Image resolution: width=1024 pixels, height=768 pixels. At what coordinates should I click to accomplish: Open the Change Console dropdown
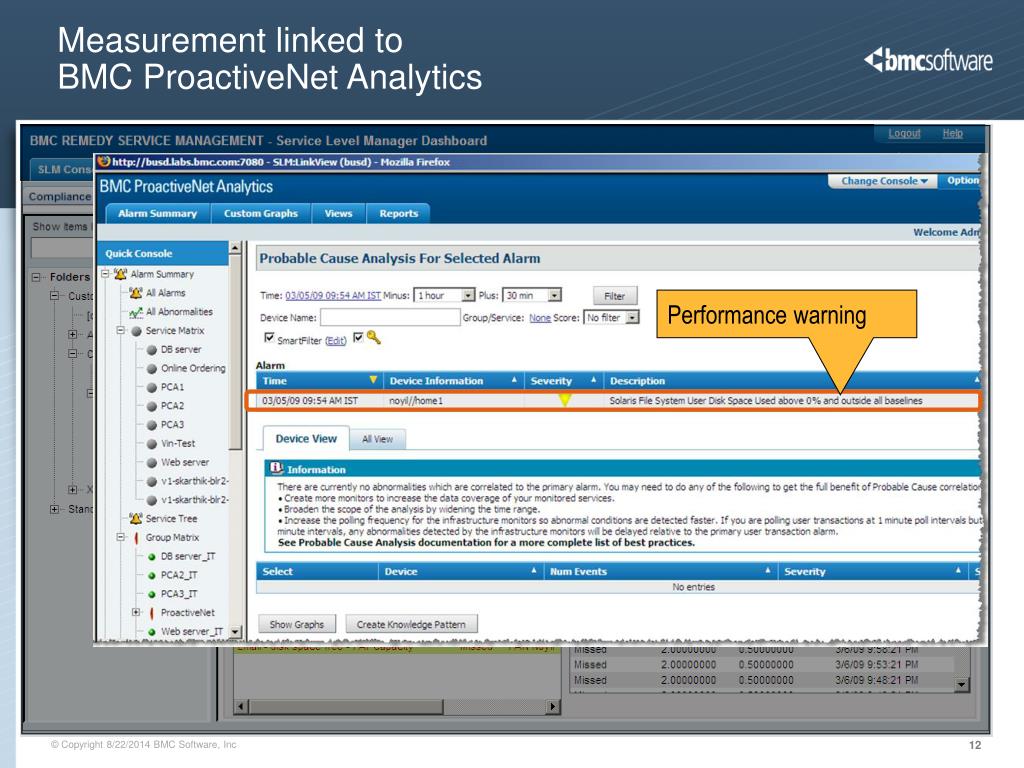point(883,181)
